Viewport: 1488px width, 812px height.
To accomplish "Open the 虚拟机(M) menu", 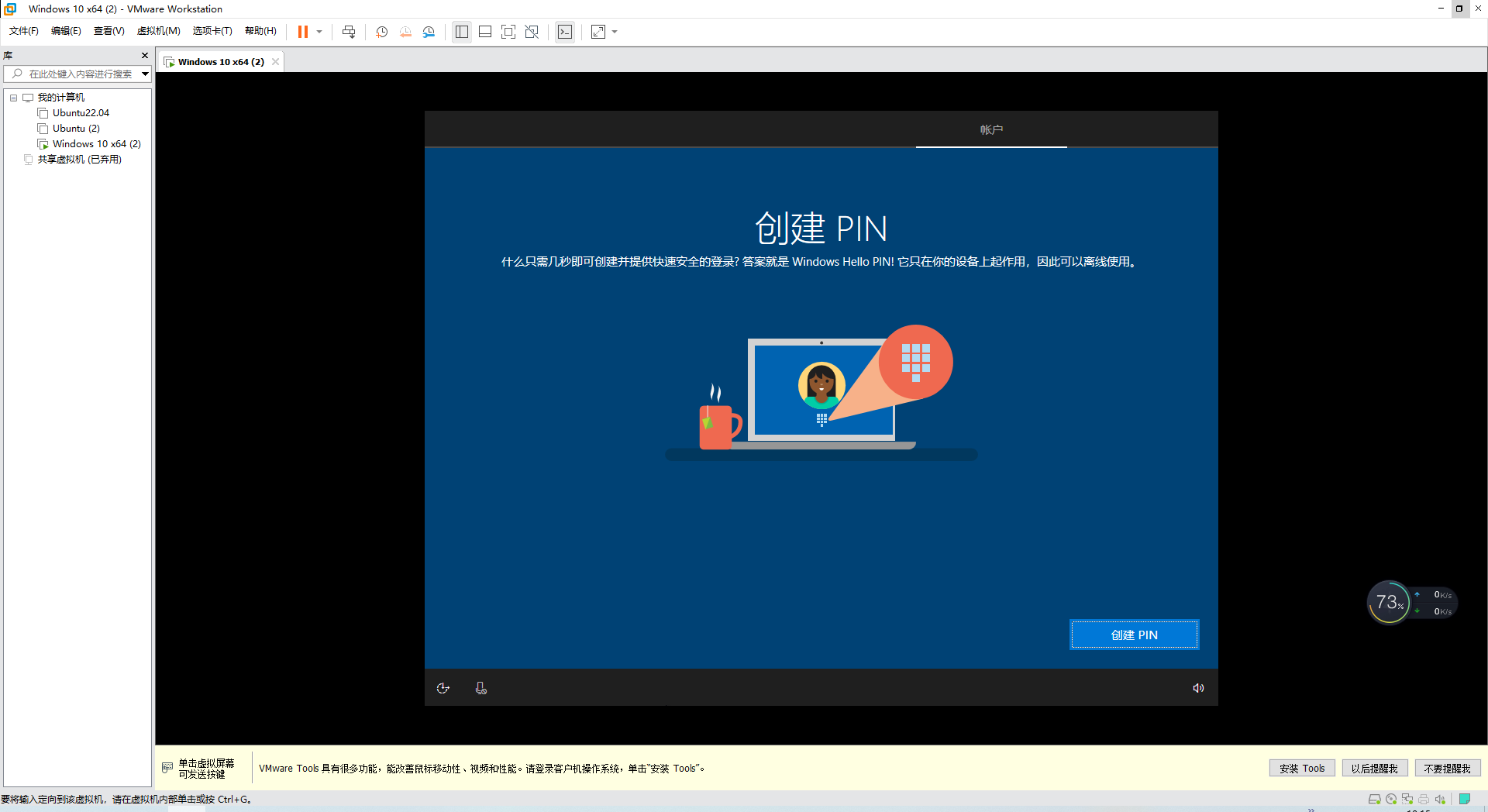I will click(x=159, y=31).
